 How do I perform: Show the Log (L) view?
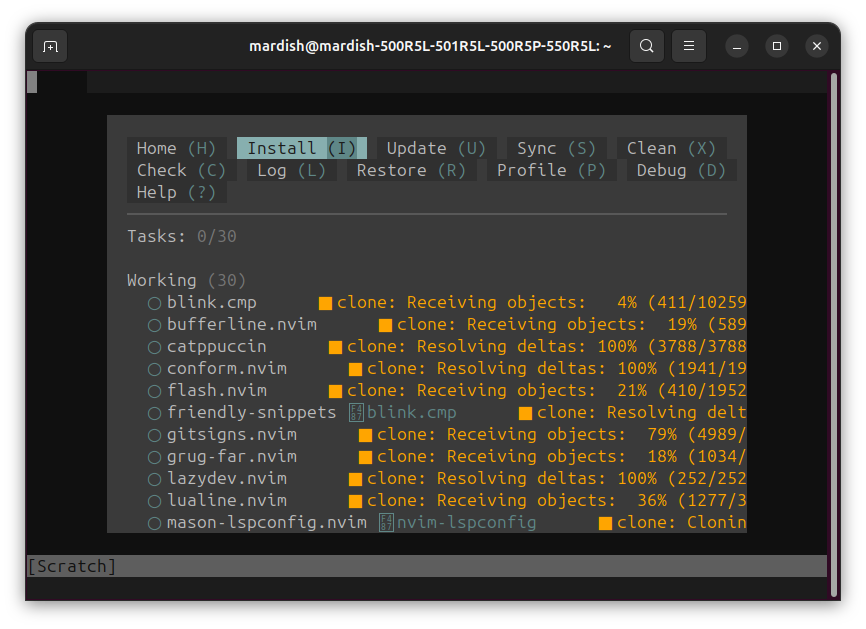point(292,171)
